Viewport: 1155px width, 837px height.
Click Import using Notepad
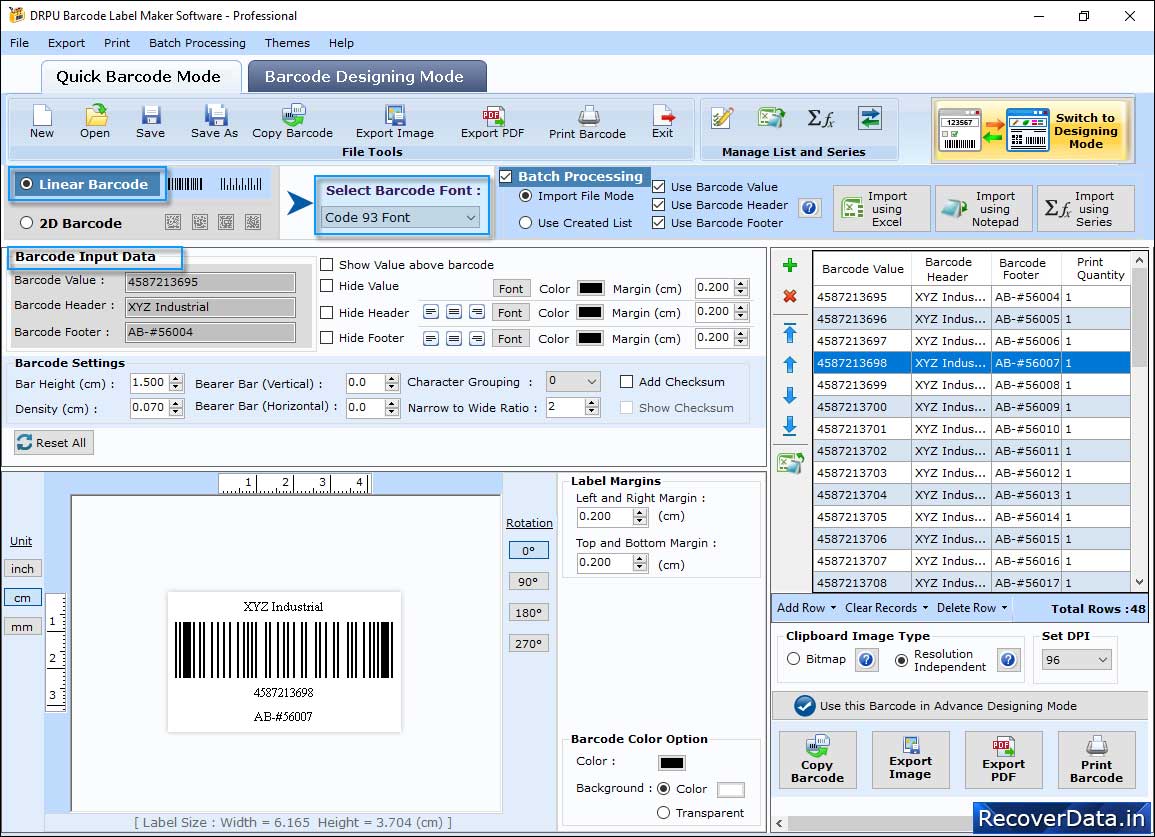(984, 209)
